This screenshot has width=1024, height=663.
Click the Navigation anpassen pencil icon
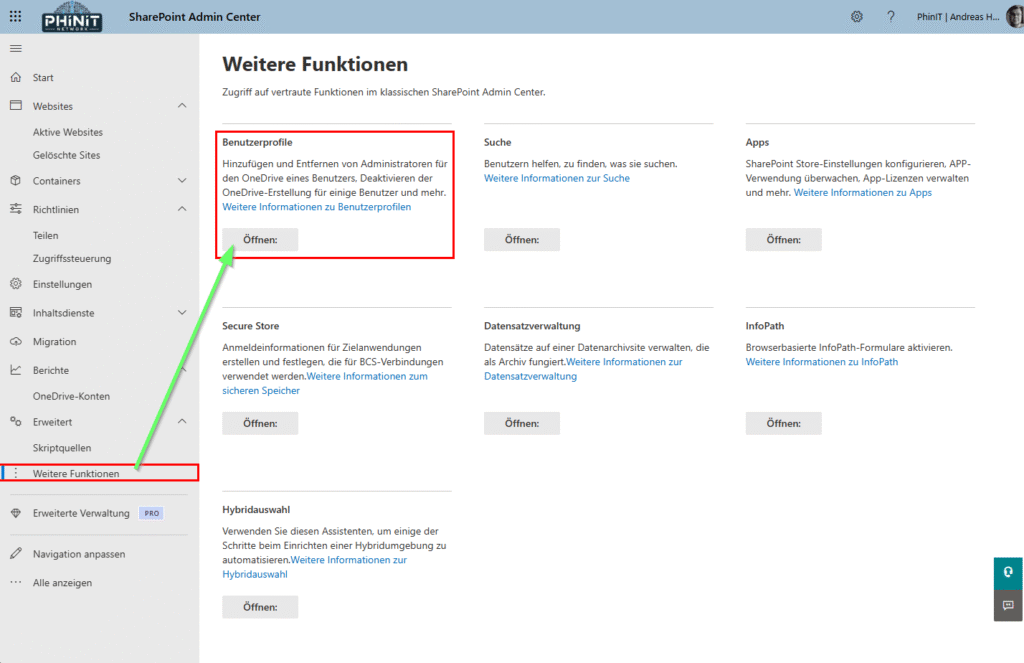pyautogui.click(x=17, y=553)
